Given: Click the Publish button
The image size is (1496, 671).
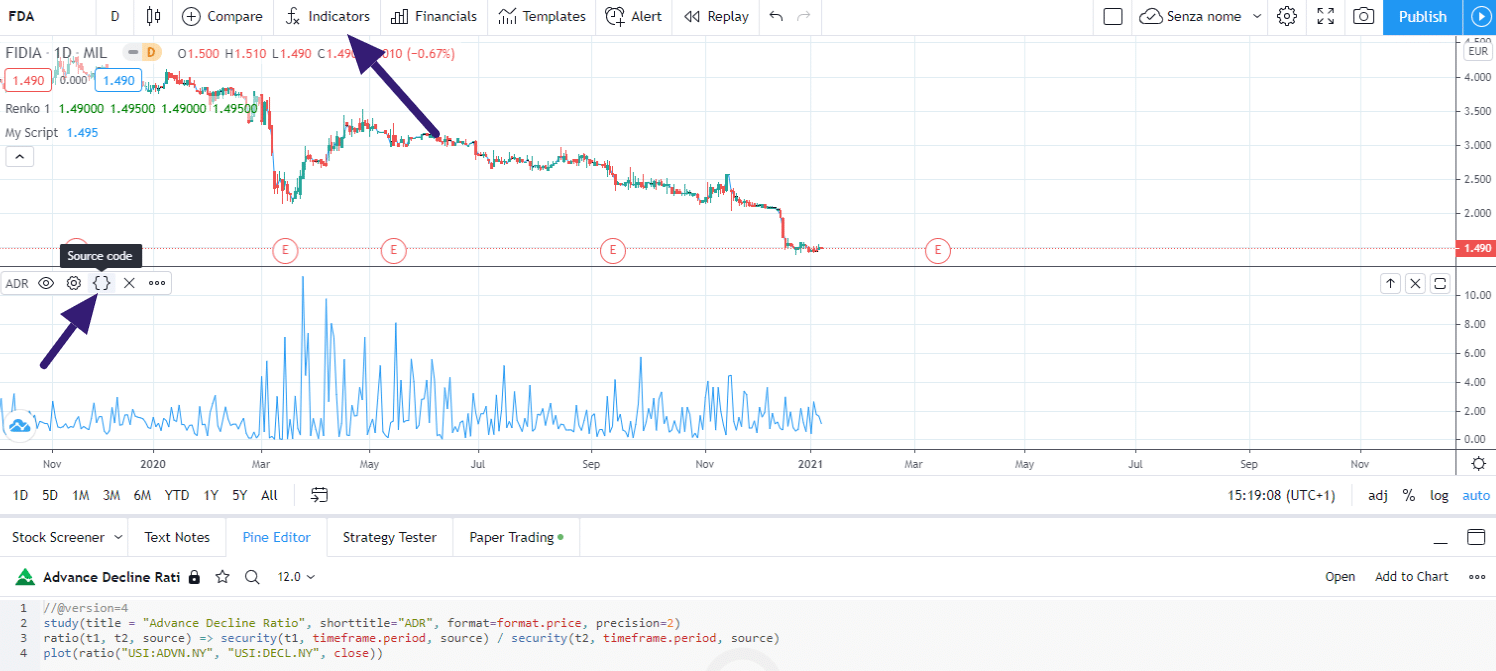Looking at the screenshot, I should click(1422, 16).
